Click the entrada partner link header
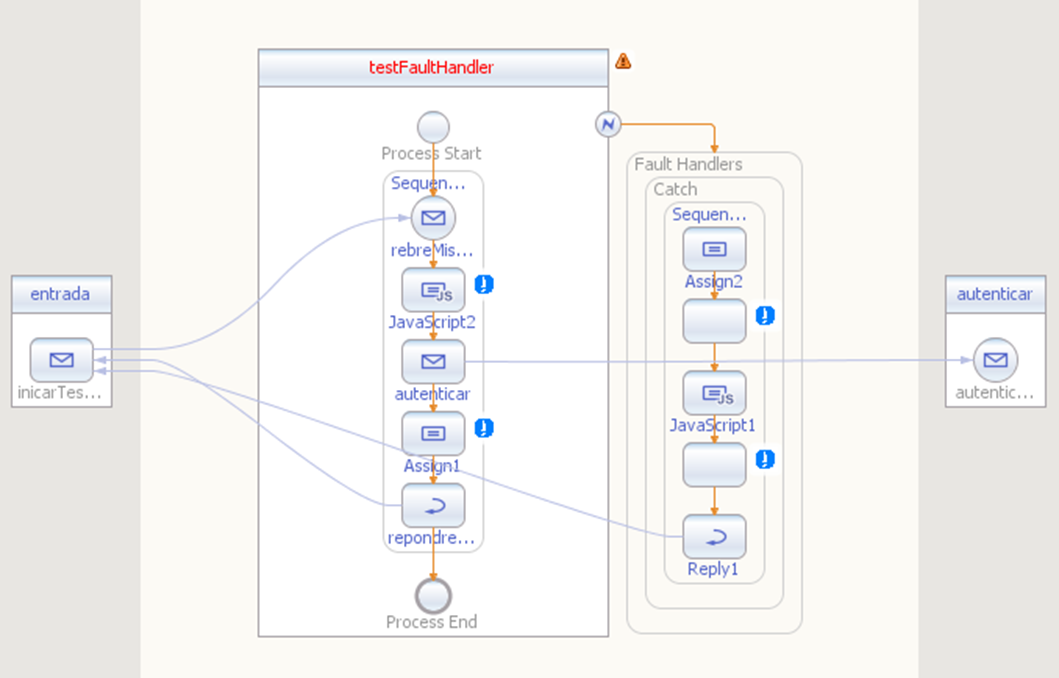The image size is (1059, 678). pos(61,294)
